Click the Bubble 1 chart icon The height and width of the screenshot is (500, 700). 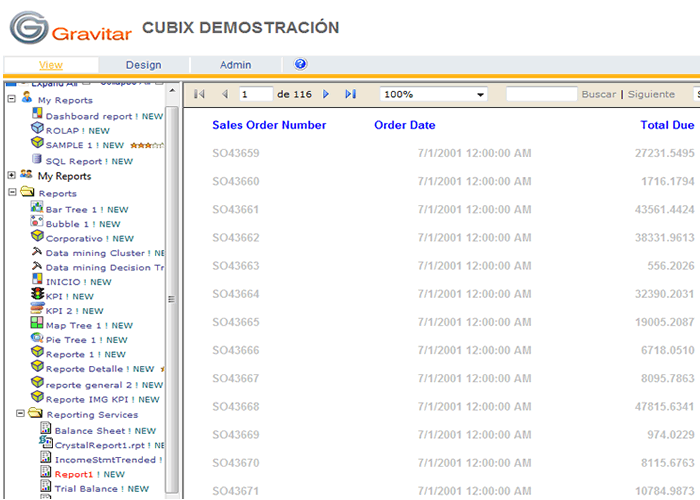click(37, 221)
